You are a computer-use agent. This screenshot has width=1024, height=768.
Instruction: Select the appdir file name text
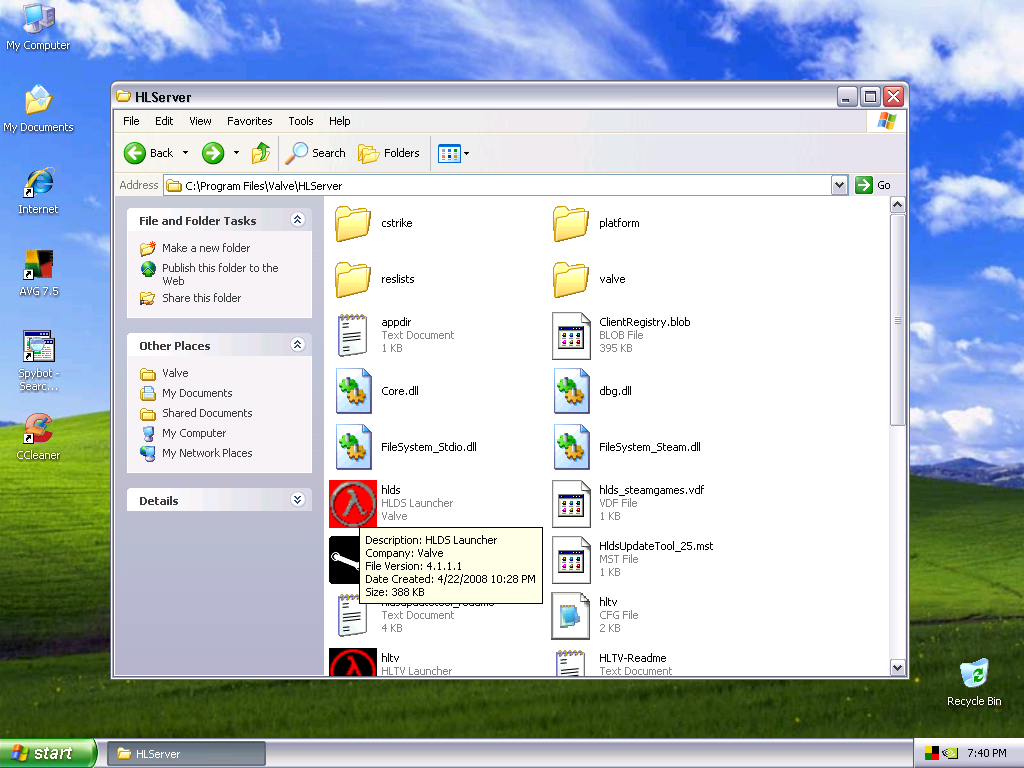[396, 323]
